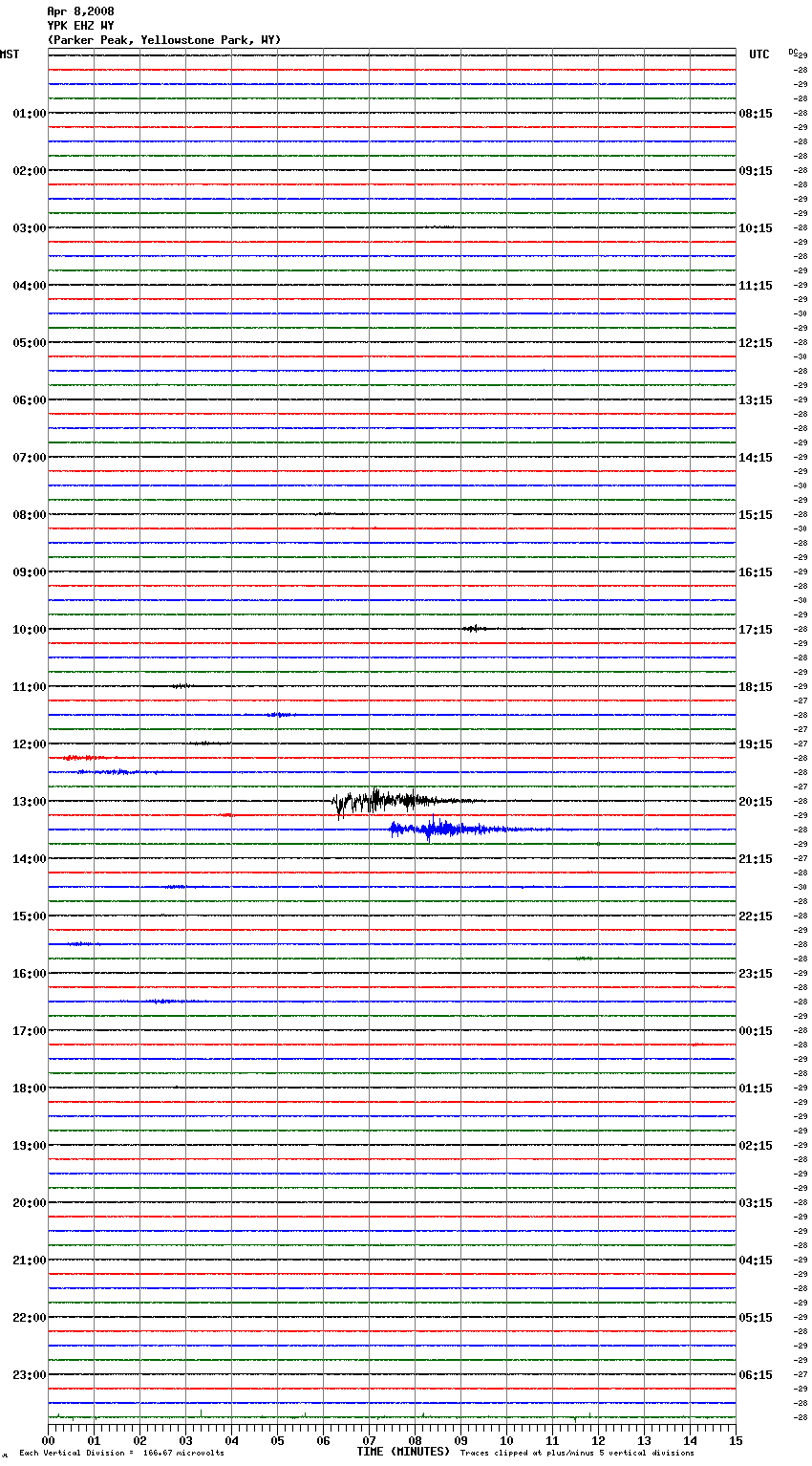Click the '06:15' UTC time label
This screenshot has height=1466, width=812.
coord(756,1375)
